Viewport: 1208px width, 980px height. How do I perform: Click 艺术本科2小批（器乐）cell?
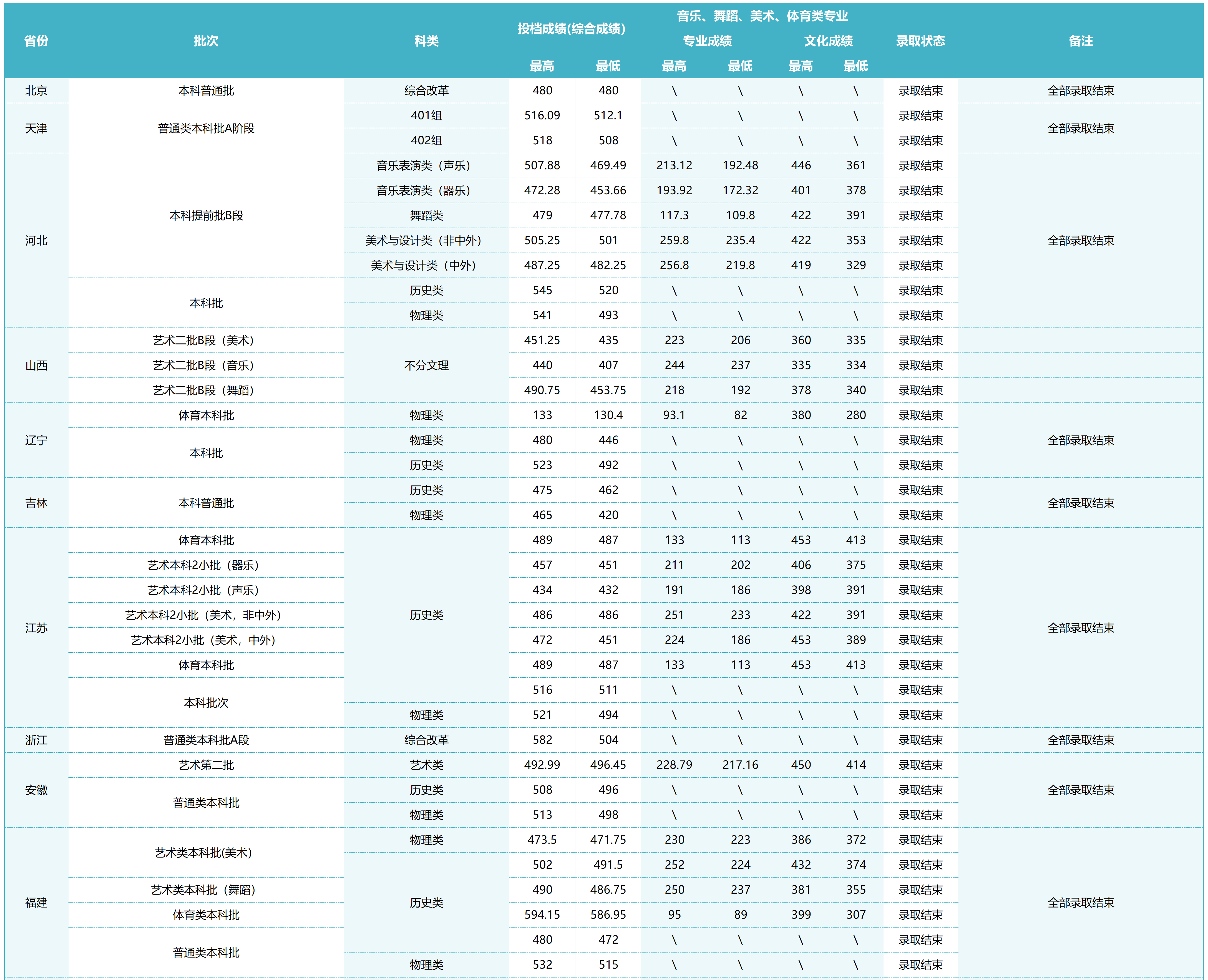(206, 565)
